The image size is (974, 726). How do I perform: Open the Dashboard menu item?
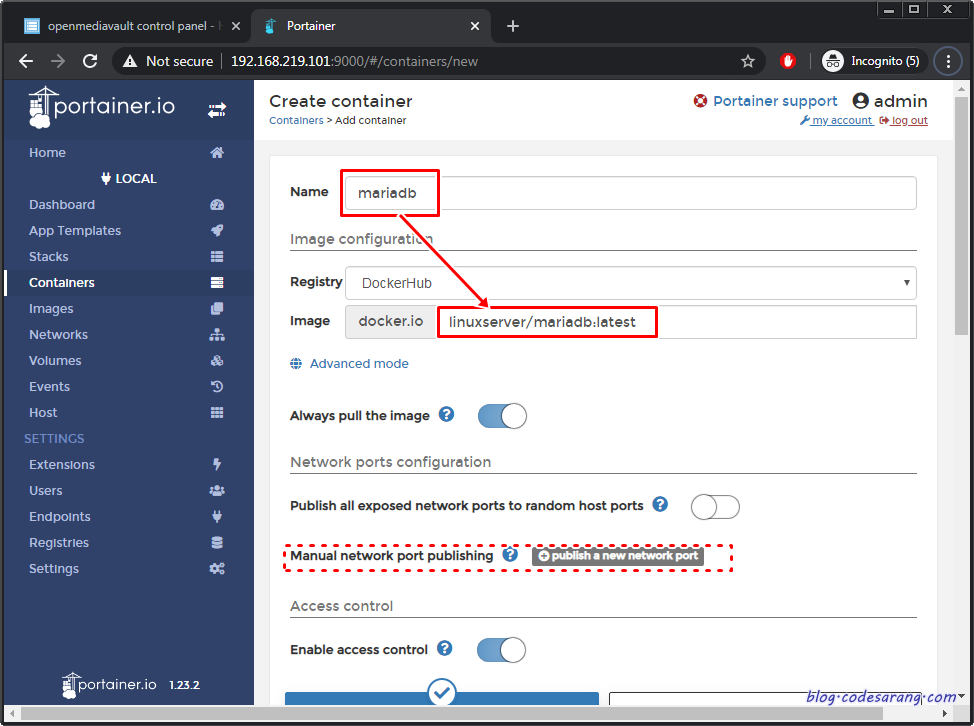(62, 205)
